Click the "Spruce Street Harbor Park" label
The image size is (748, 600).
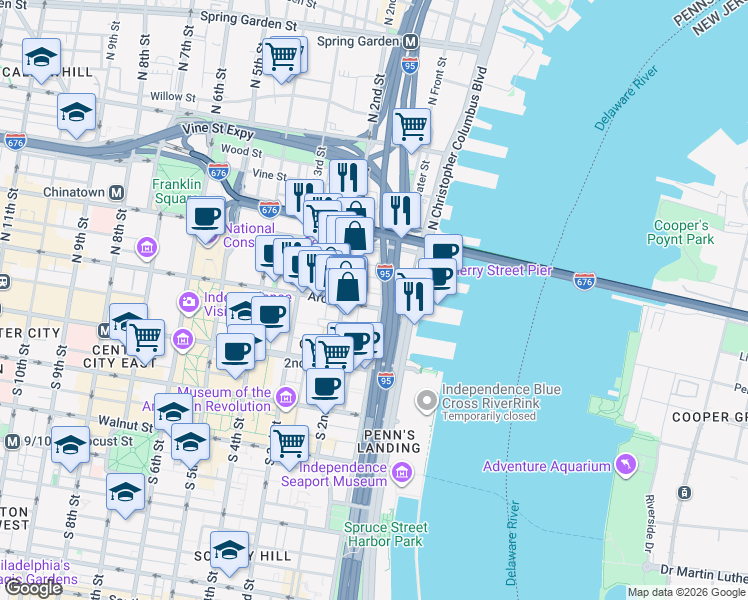pyautogui.click(x=385, y=534)
